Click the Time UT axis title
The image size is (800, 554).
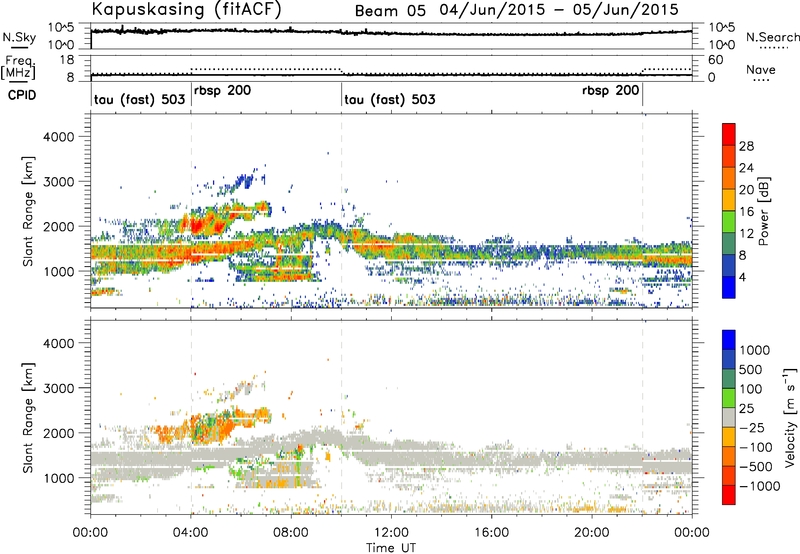[391, 547]
